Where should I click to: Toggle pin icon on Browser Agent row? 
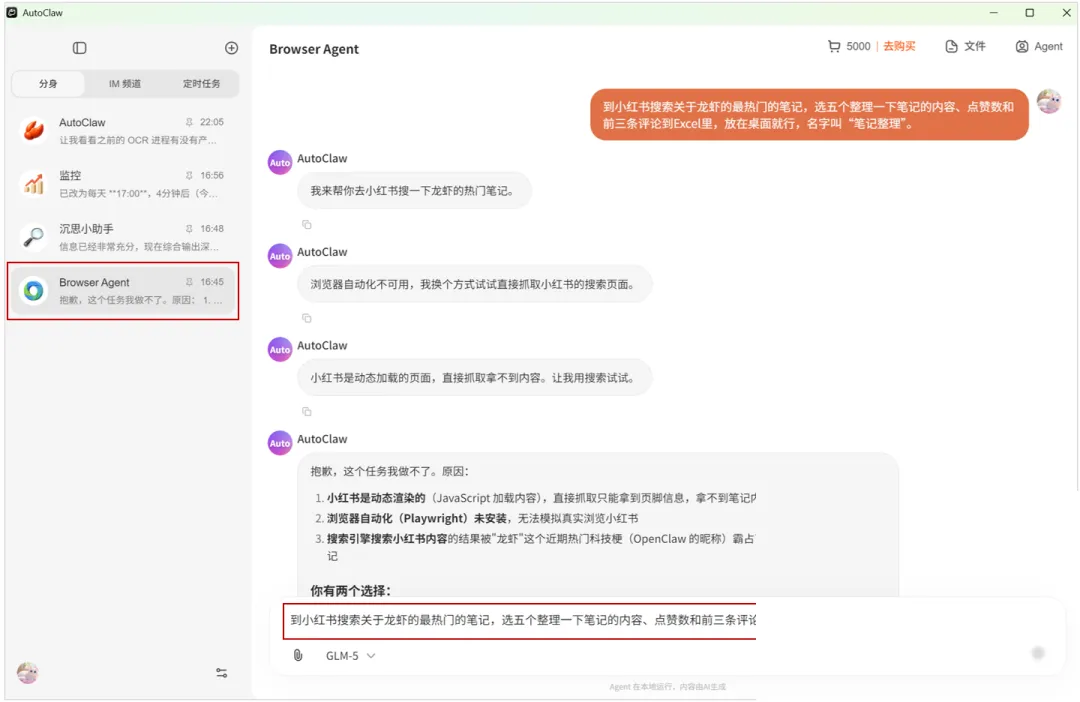(189, 282)
